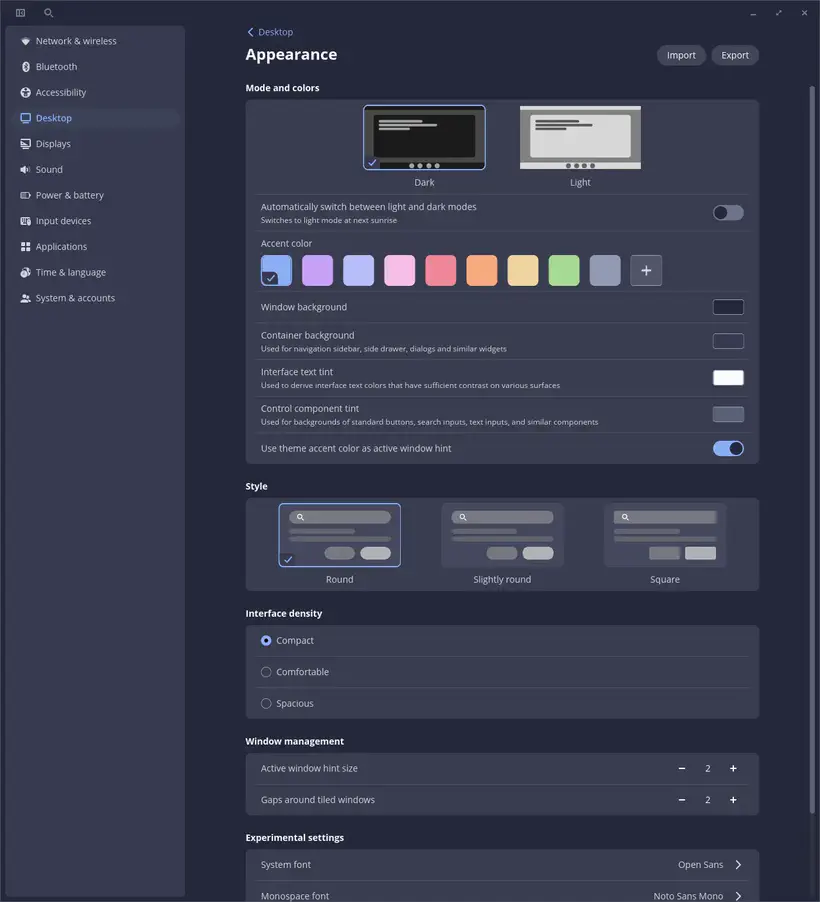Select the Comfortable interface density option

coord(266,672)
